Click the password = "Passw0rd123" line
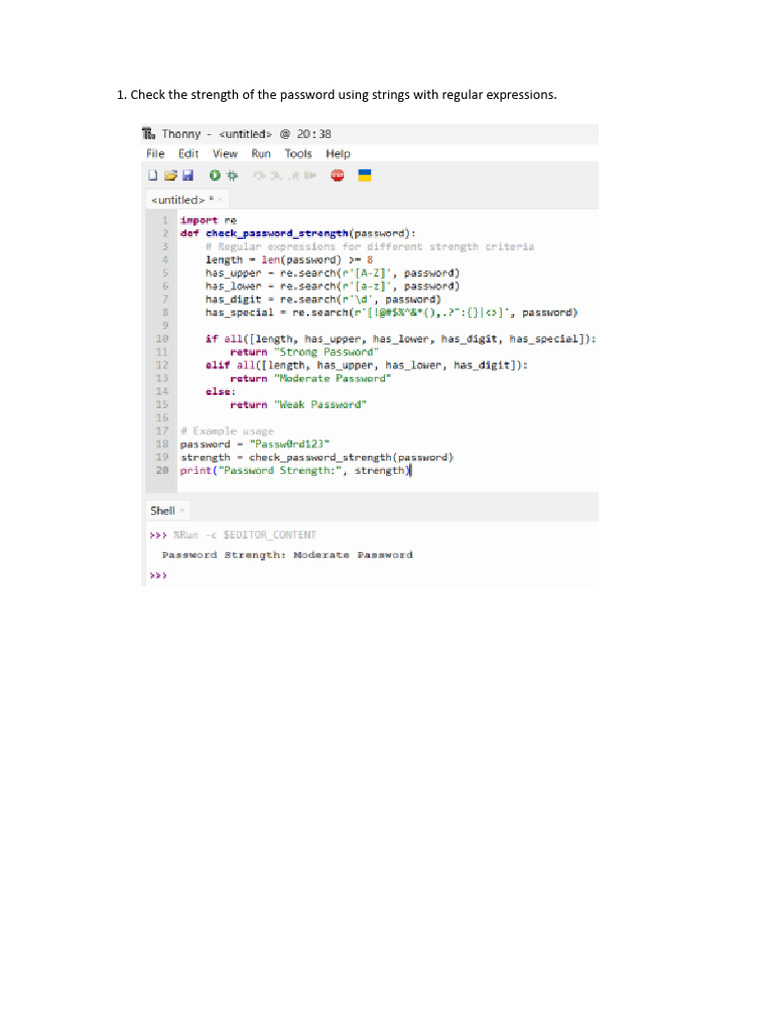This screenshot has height=1024, width=768. coord(255,444)
